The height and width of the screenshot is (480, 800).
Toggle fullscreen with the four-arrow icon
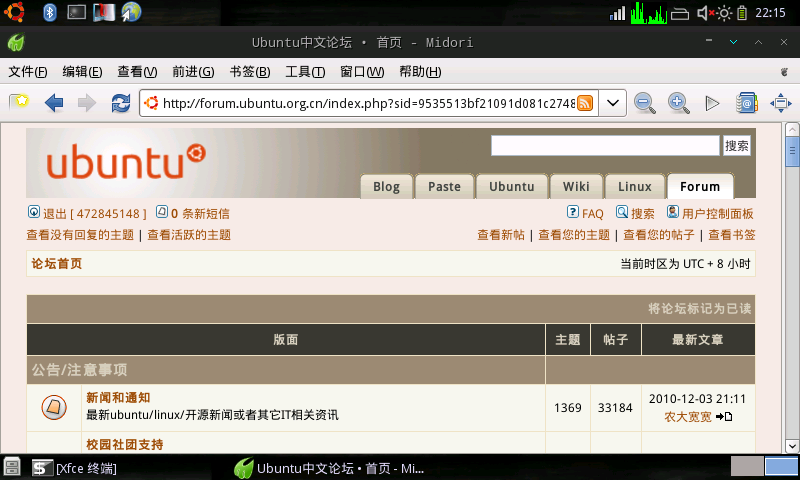pyautogui.click(x=781, y=103)
